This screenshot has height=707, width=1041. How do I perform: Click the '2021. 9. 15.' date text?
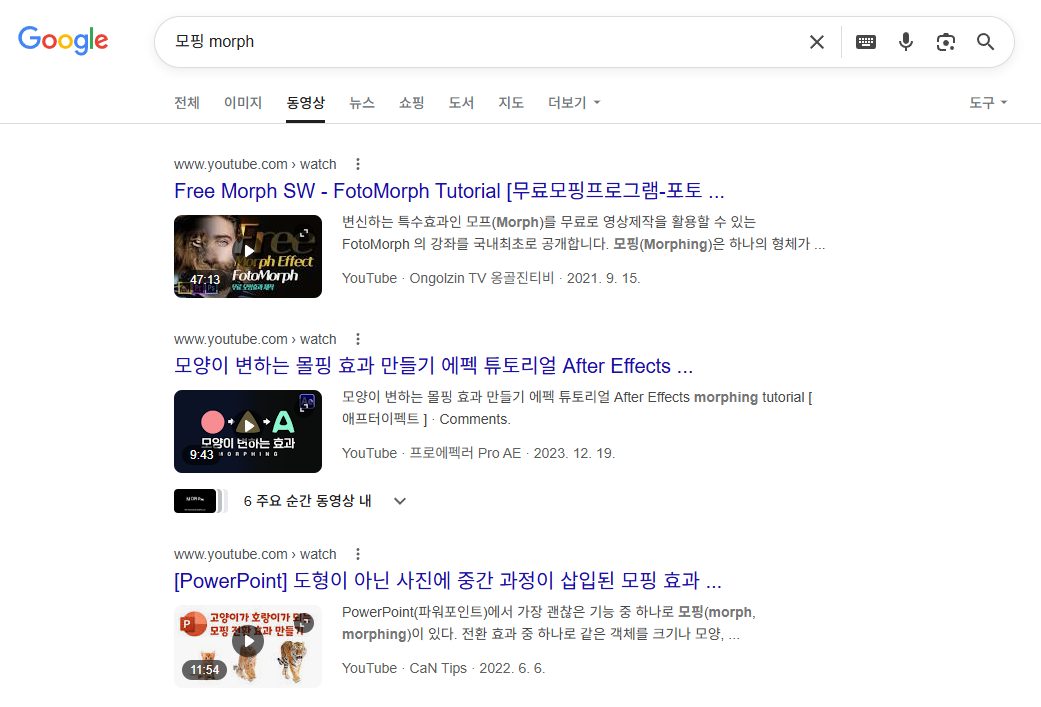coord(603,278)
